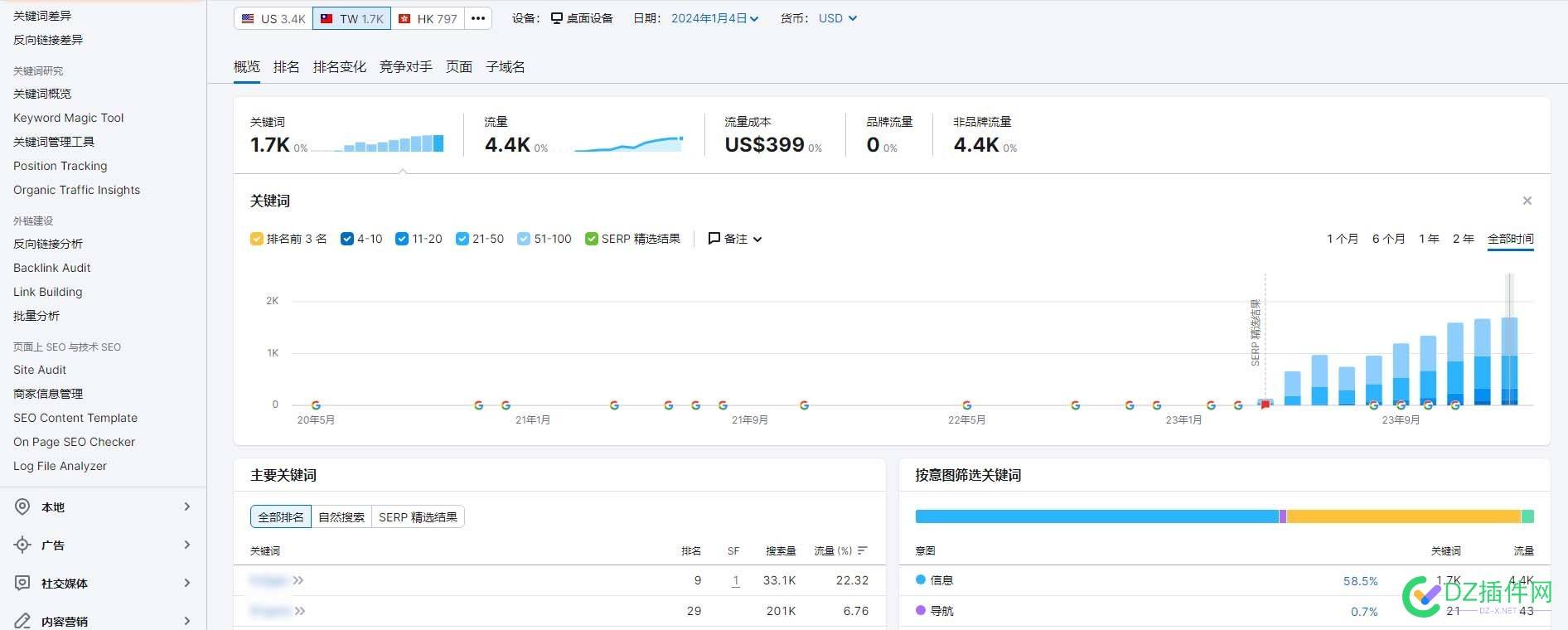Open On Page SEO Checker in sidebar
The image size is (1568, 630).
(x=75, y=442)
